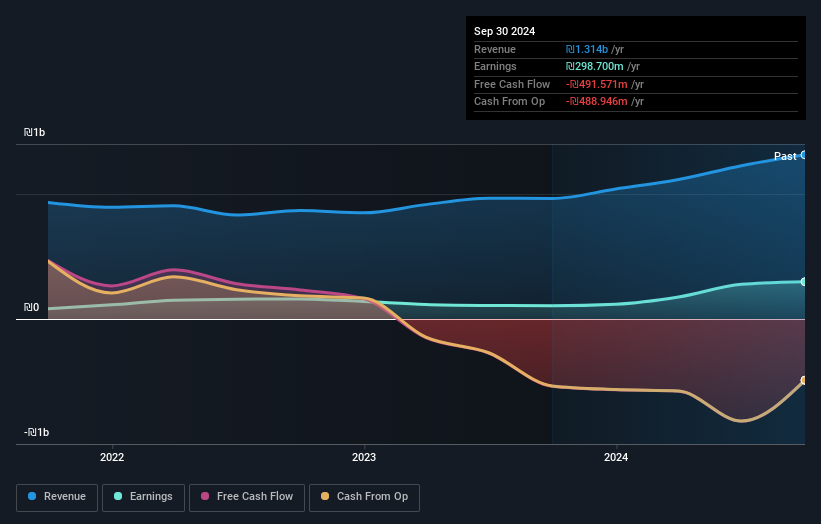Screen dimensions: 821x524
Task: Click the tooltip Free Cash Flow row label
Action: click(512, 84)
